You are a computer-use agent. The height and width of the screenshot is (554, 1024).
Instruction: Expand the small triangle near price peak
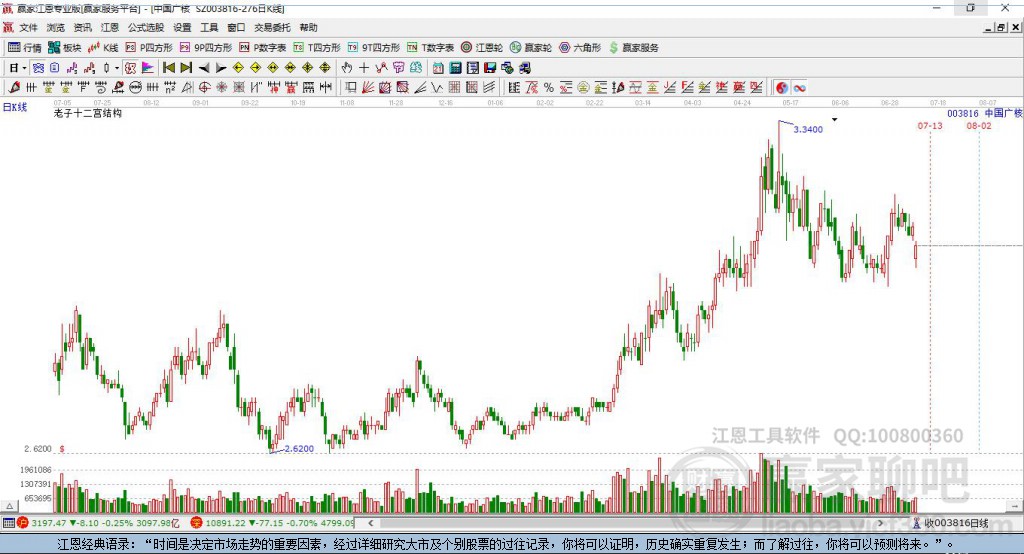[834, 120]
